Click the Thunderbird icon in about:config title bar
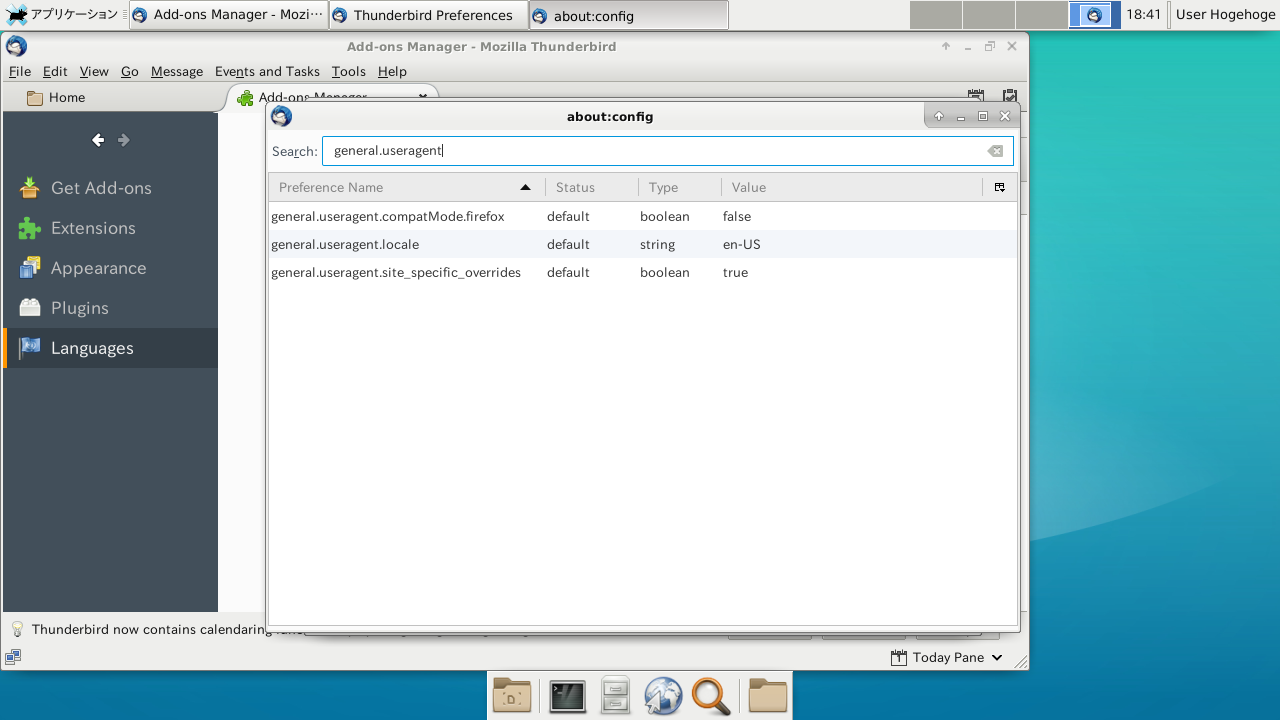Screen dimensions: 1280x720 281,116
